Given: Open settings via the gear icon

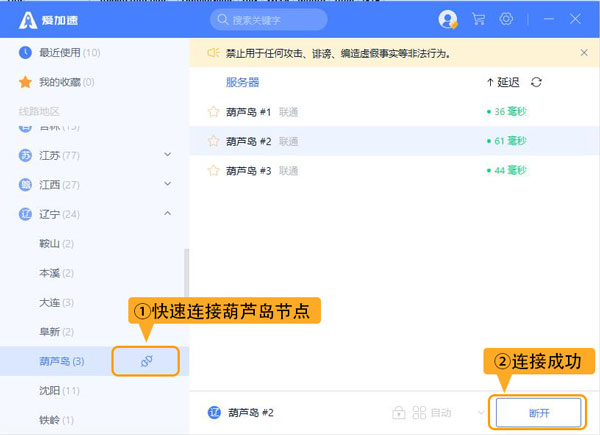Looking at the screenshot, I should (506, 19).
